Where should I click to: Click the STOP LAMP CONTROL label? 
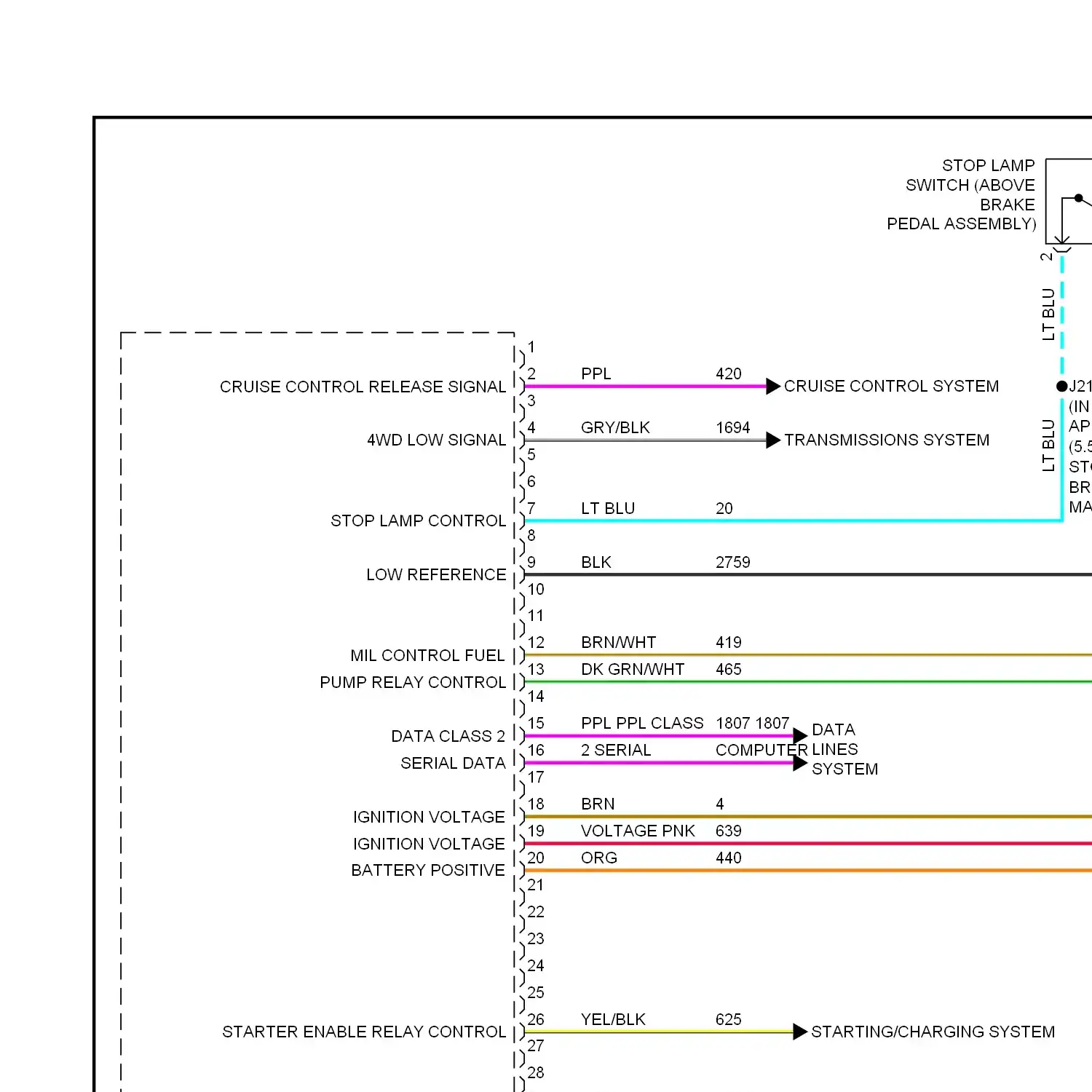click(418, 521)
